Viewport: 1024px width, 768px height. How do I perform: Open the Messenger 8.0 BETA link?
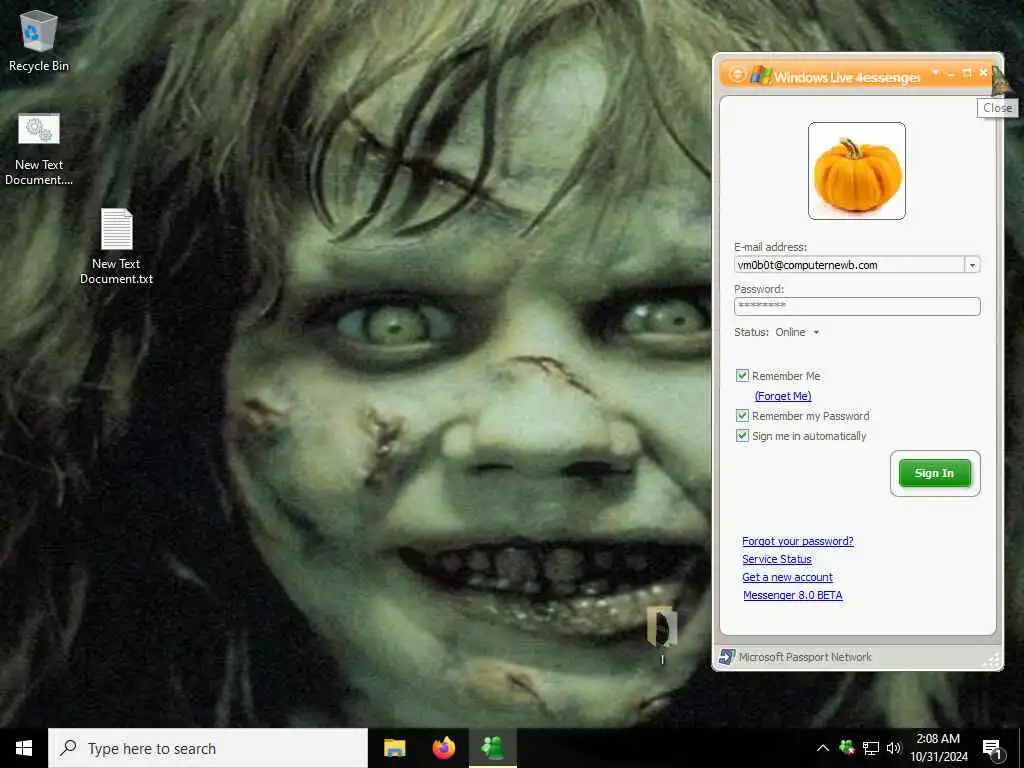tap(792, 595)
